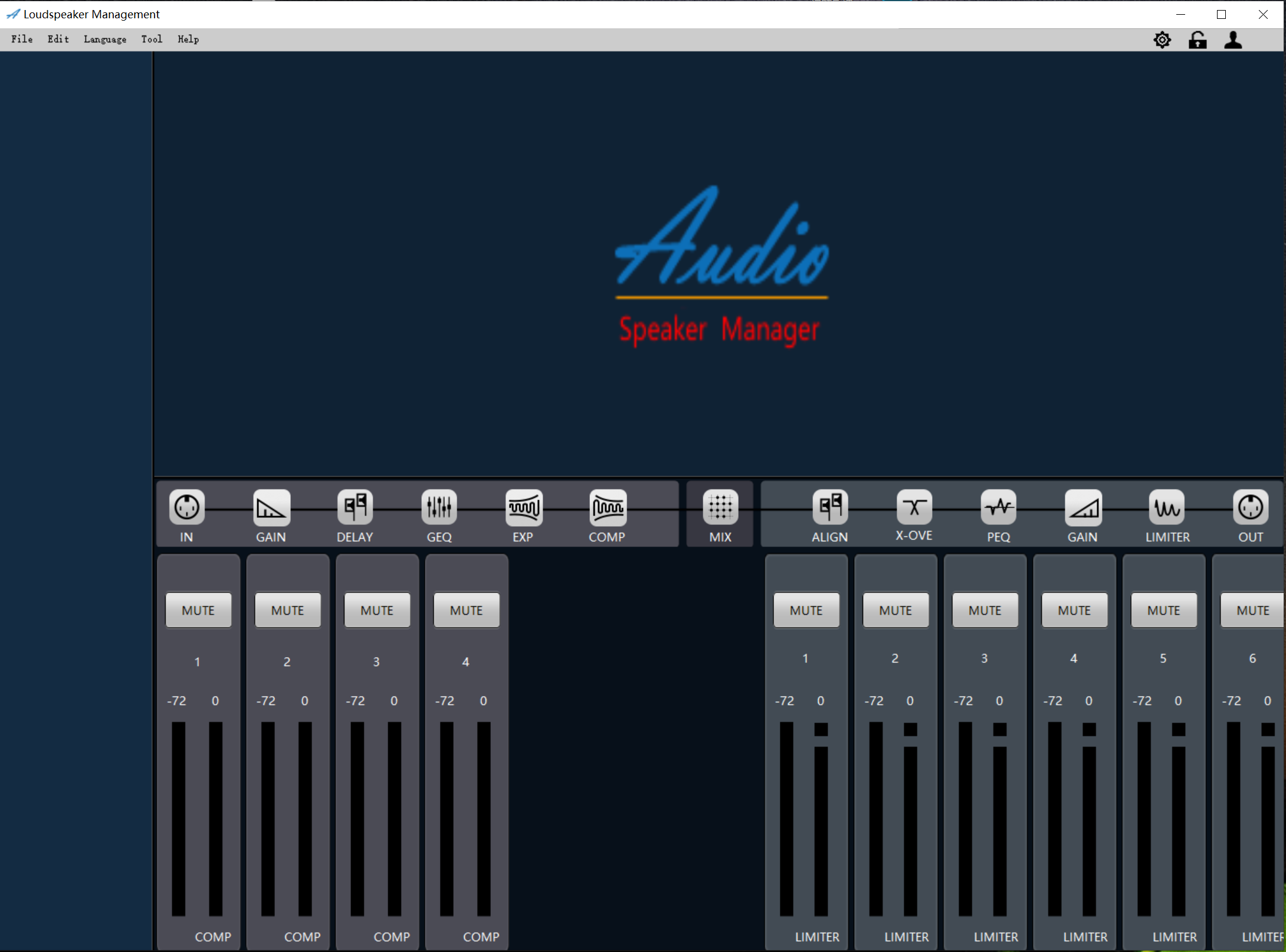1286x952 pixels.
Task: Mute input channel 3
Action: tap(377, 610)
